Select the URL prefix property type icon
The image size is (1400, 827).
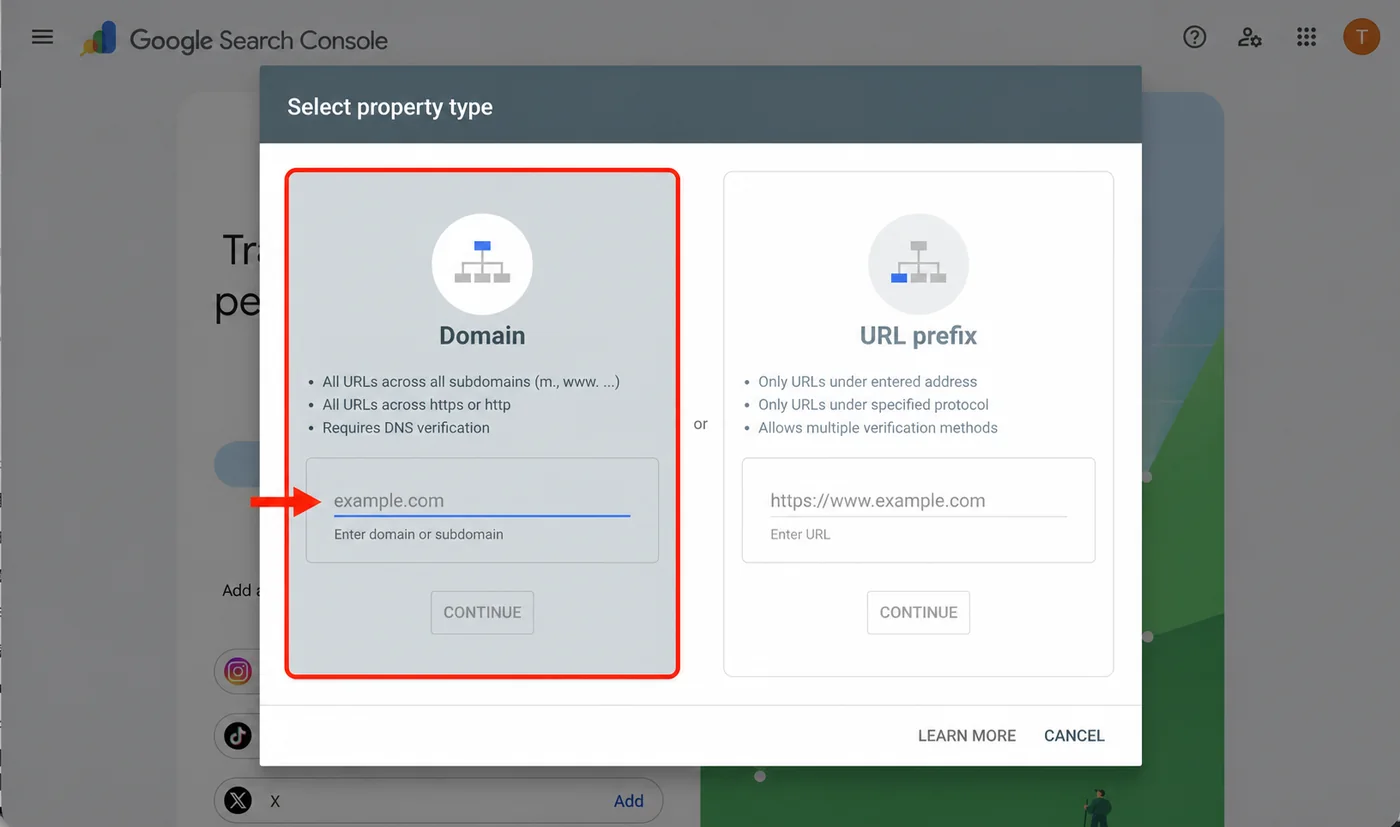(x=918, y=265)
